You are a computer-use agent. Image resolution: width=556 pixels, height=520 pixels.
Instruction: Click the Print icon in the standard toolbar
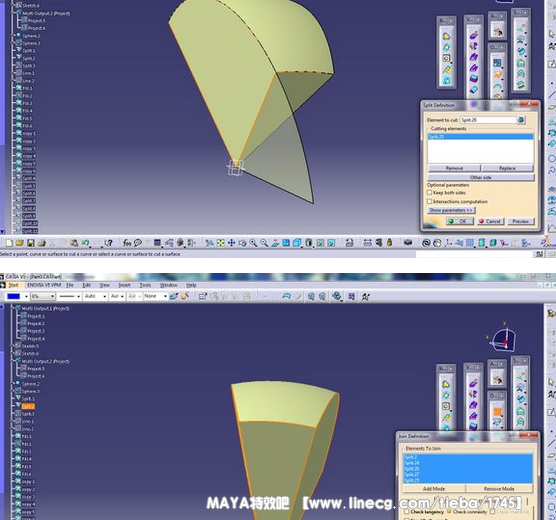click(x=42, y=243)
